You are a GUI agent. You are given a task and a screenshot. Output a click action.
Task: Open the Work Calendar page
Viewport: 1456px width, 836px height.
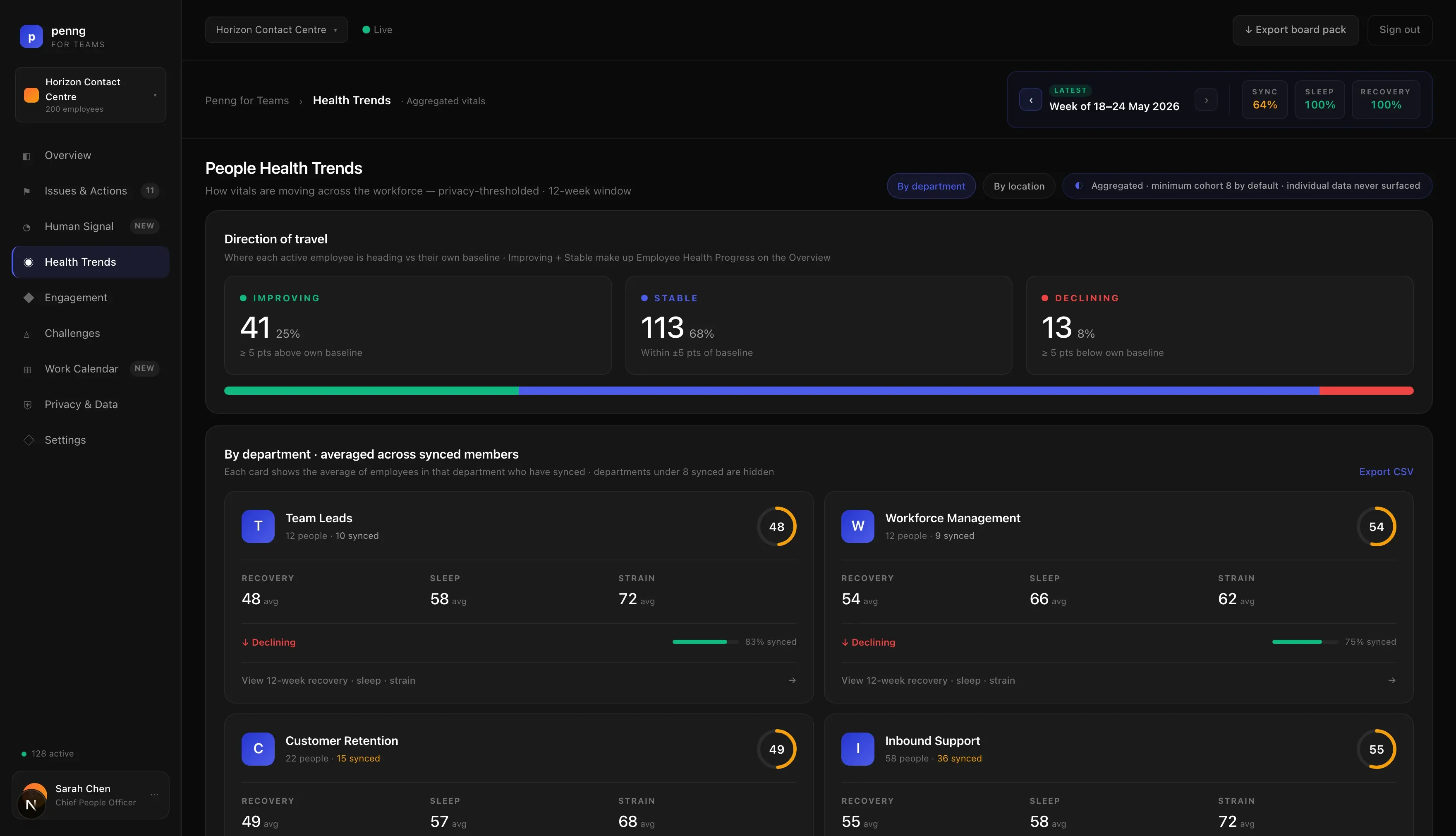coord(91,369)
